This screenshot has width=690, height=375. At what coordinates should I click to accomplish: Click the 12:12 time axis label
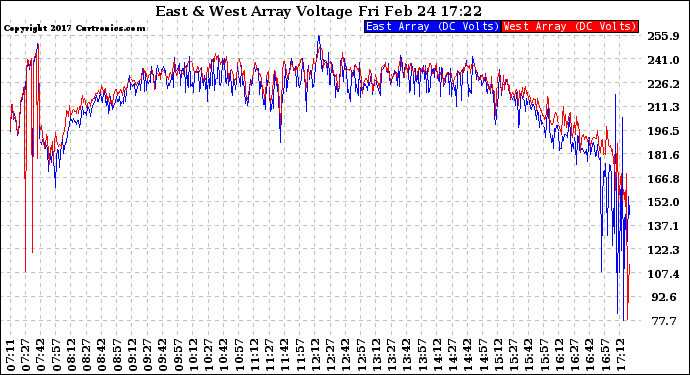point(315,355)
